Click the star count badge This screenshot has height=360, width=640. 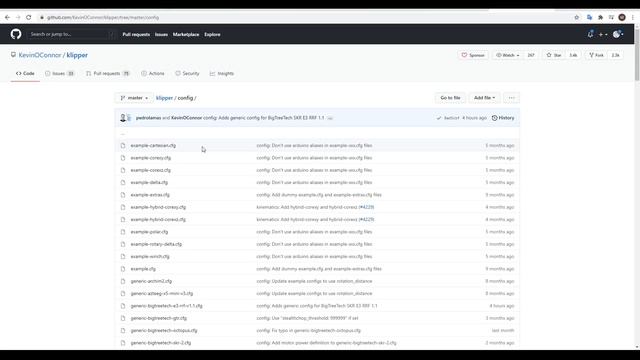[573, 55]
